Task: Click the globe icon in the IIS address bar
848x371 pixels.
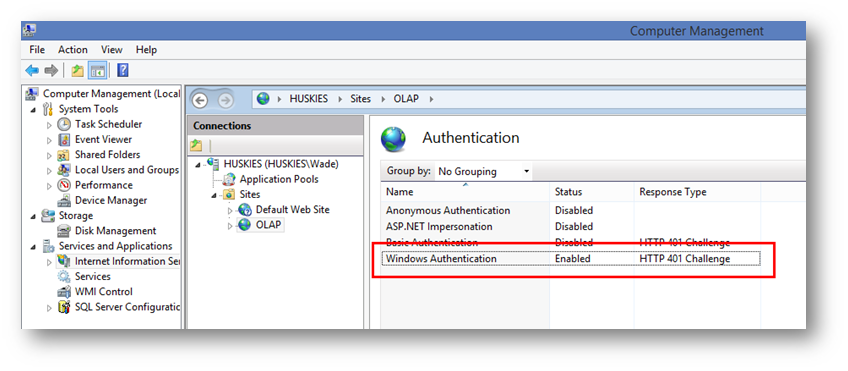Action: coord(263,99)
